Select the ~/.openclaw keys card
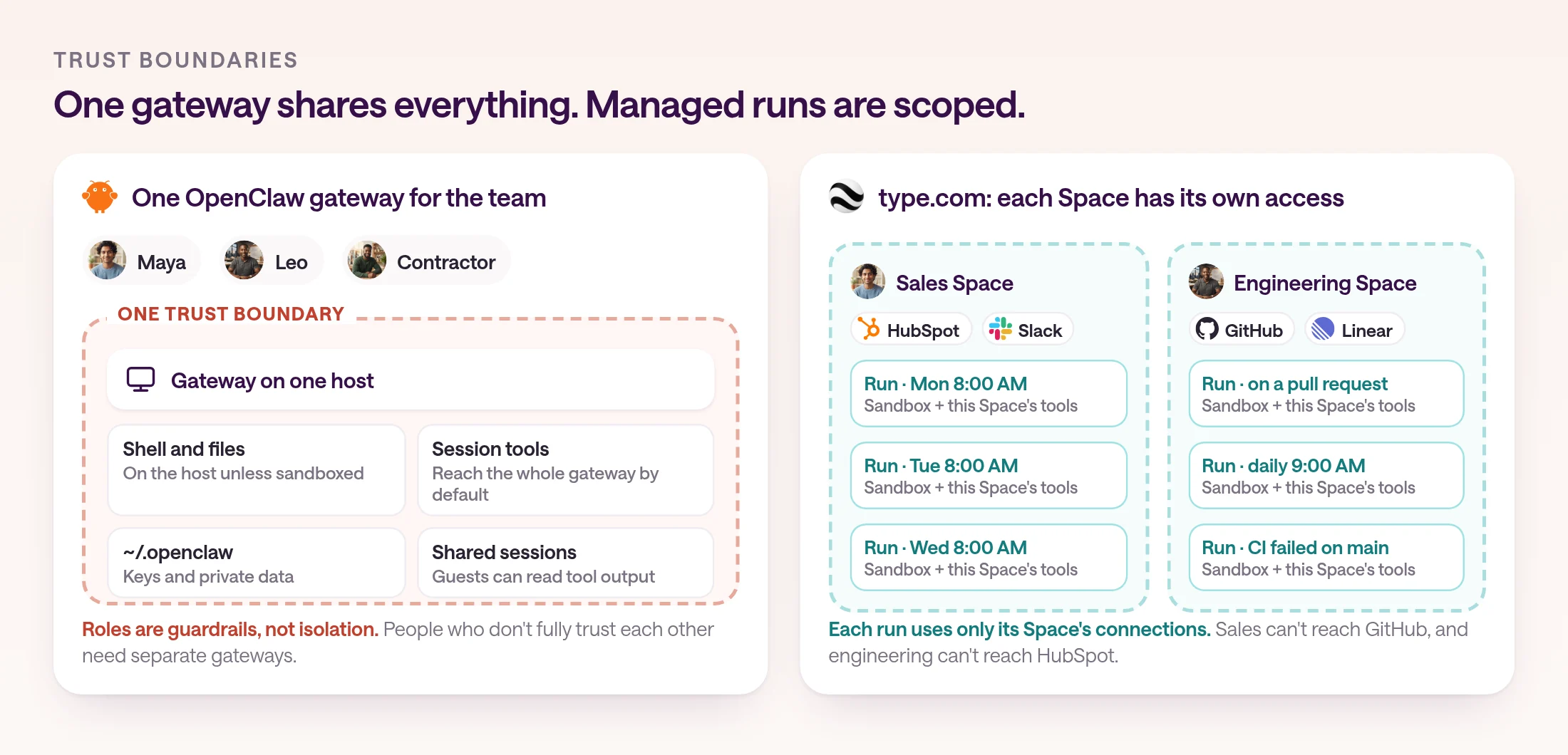The width and height of the screenshot is (1568, 755). click(x=256, y=563)
